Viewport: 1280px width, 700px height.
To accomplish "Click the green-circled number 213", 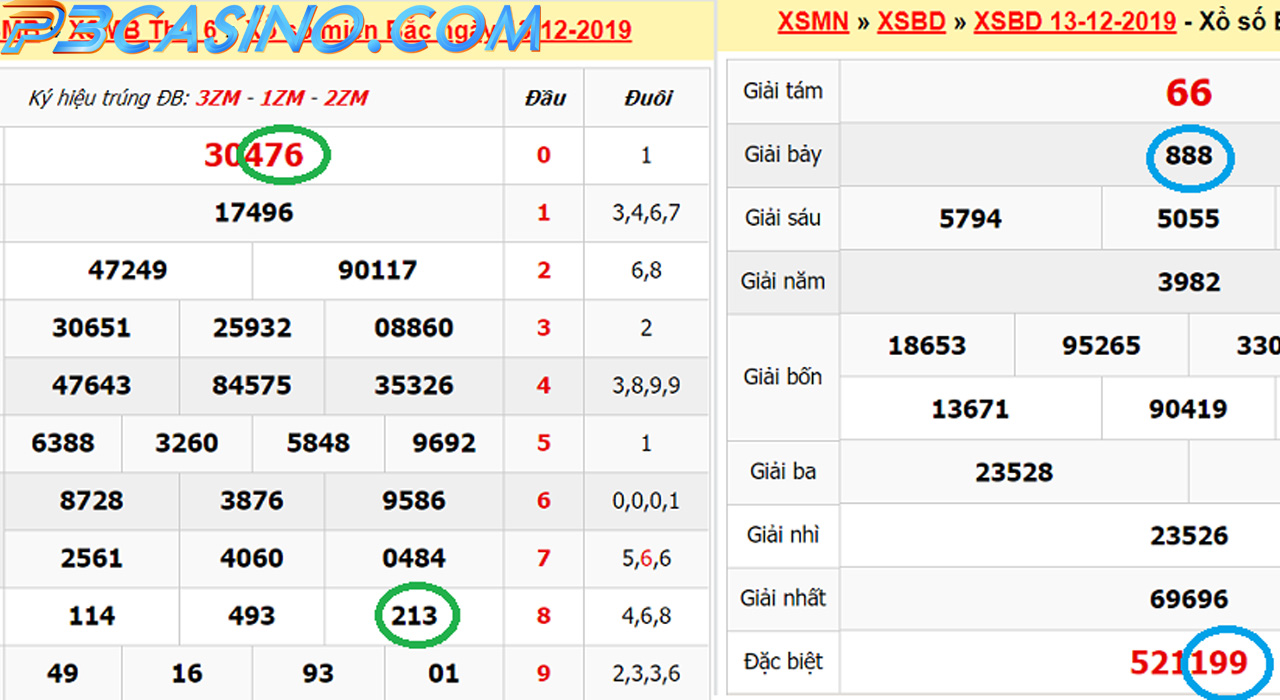I will (414, 615).
